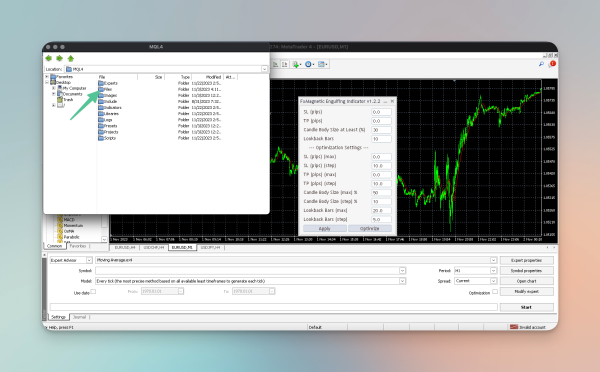Open the Indicators list toolbar icon

[296, 64]
